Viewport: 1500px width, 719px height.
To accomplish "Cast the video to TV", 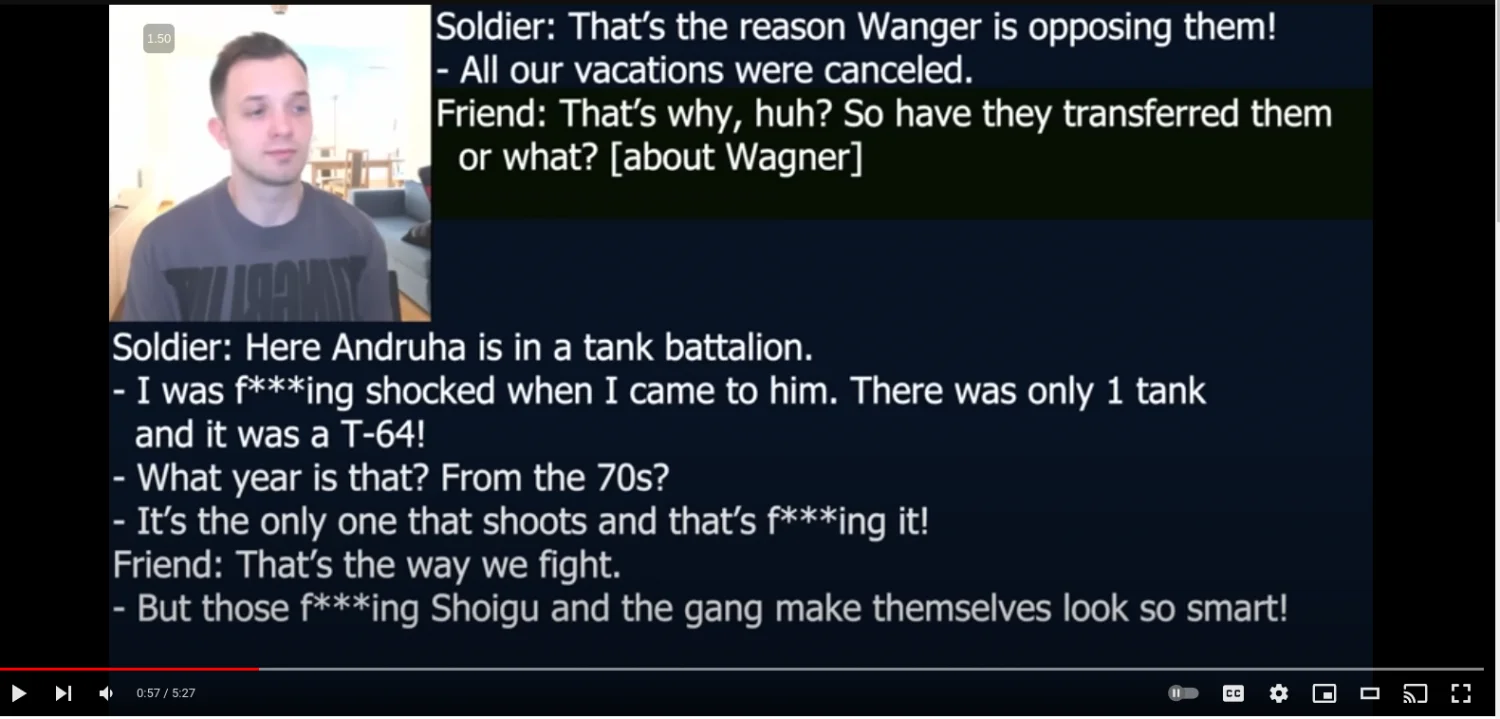I will (1415, 693).
